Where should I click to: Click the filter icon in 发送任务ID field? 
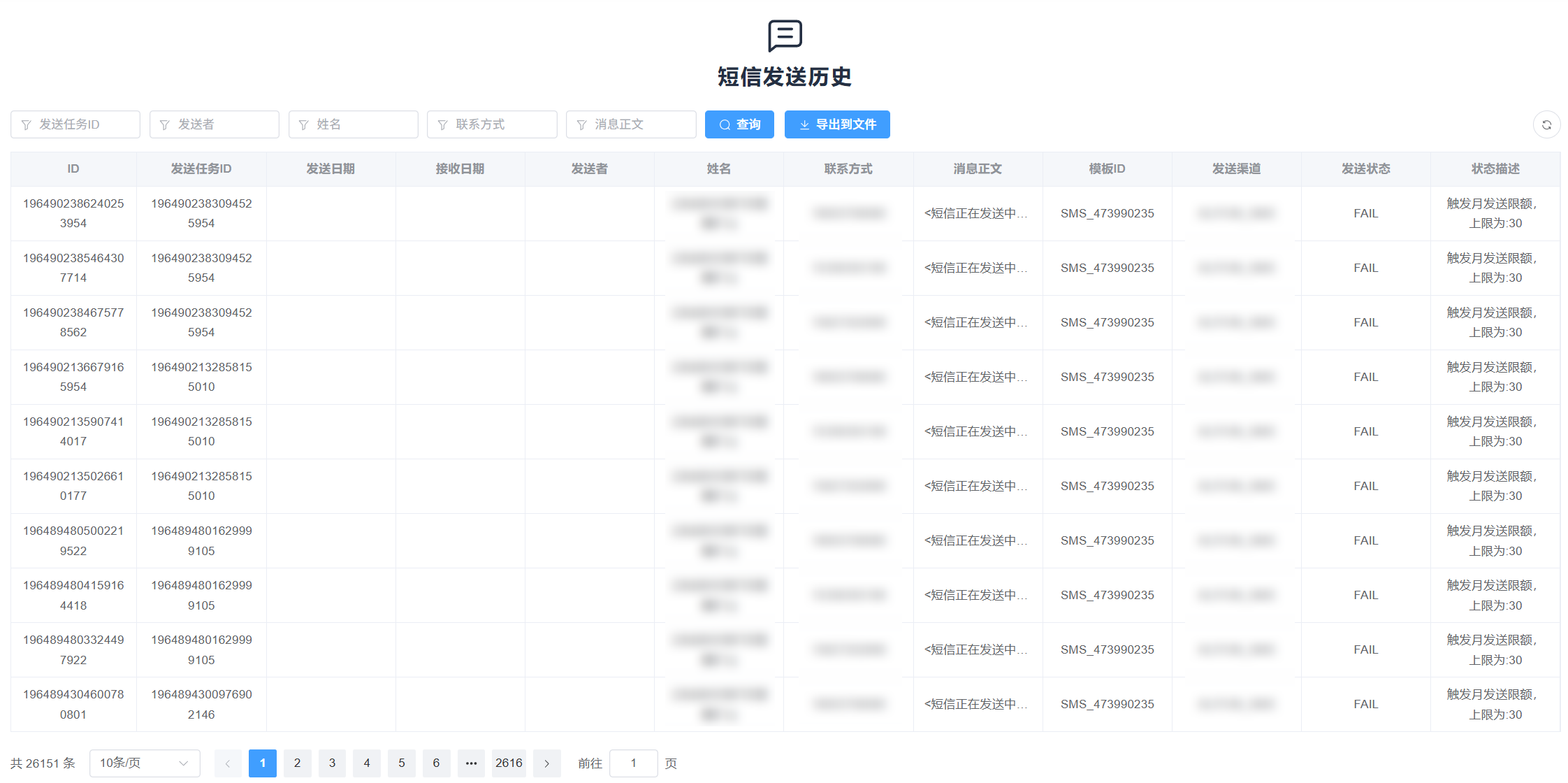[x=27, y=124]
